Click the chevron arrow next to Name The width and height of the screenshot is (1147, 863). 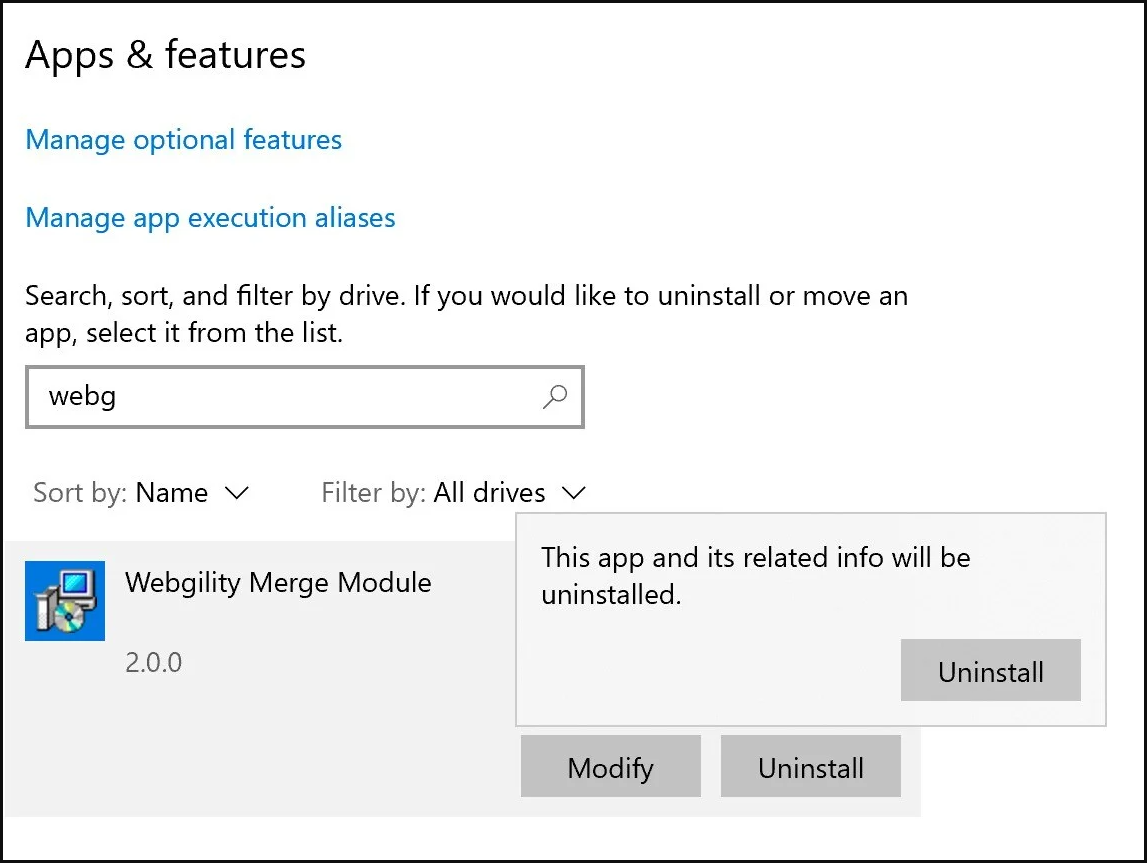coord(237,493)
